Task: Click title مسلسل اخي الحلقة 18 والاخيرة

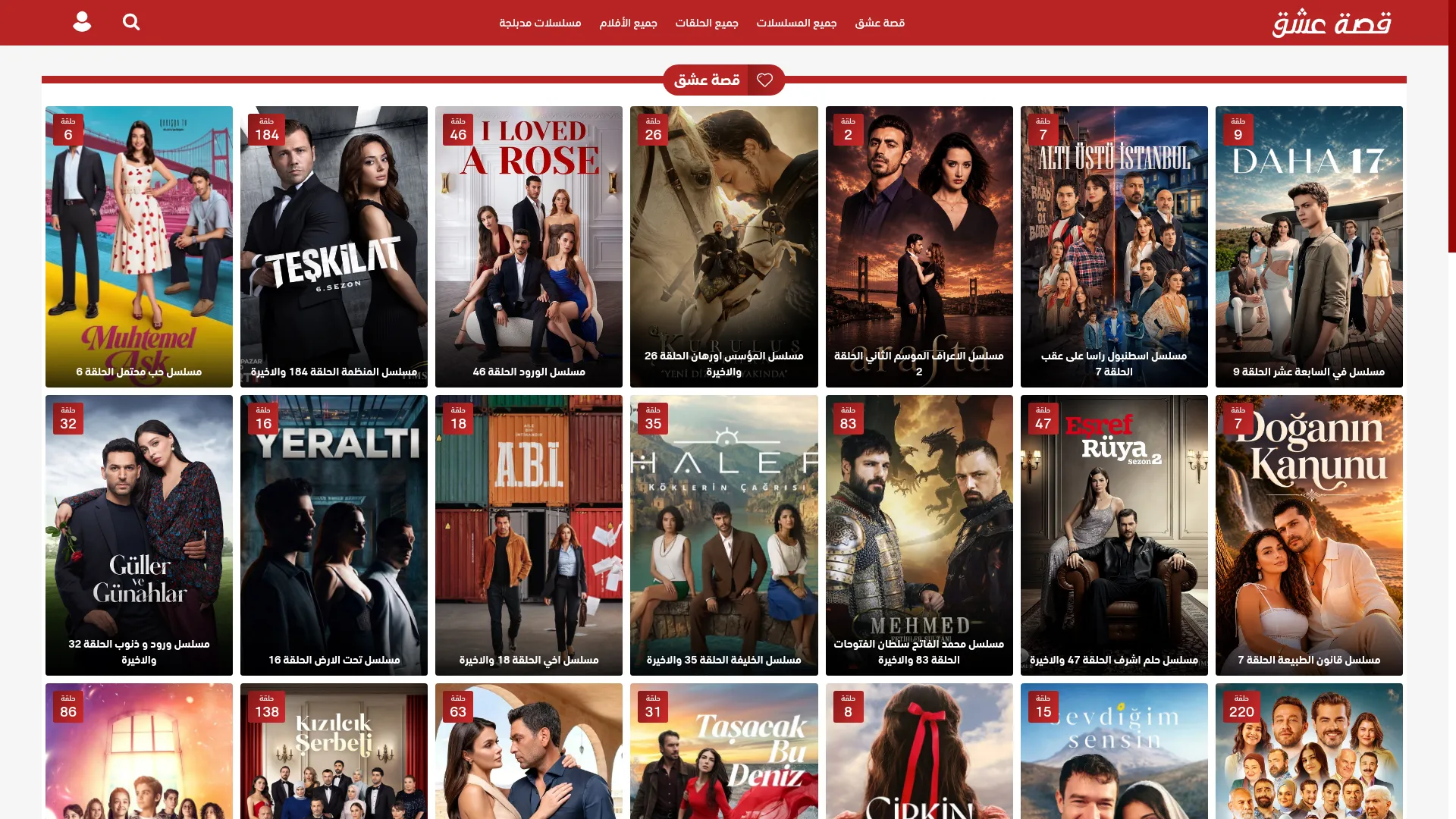Action: tap(529, 660)
